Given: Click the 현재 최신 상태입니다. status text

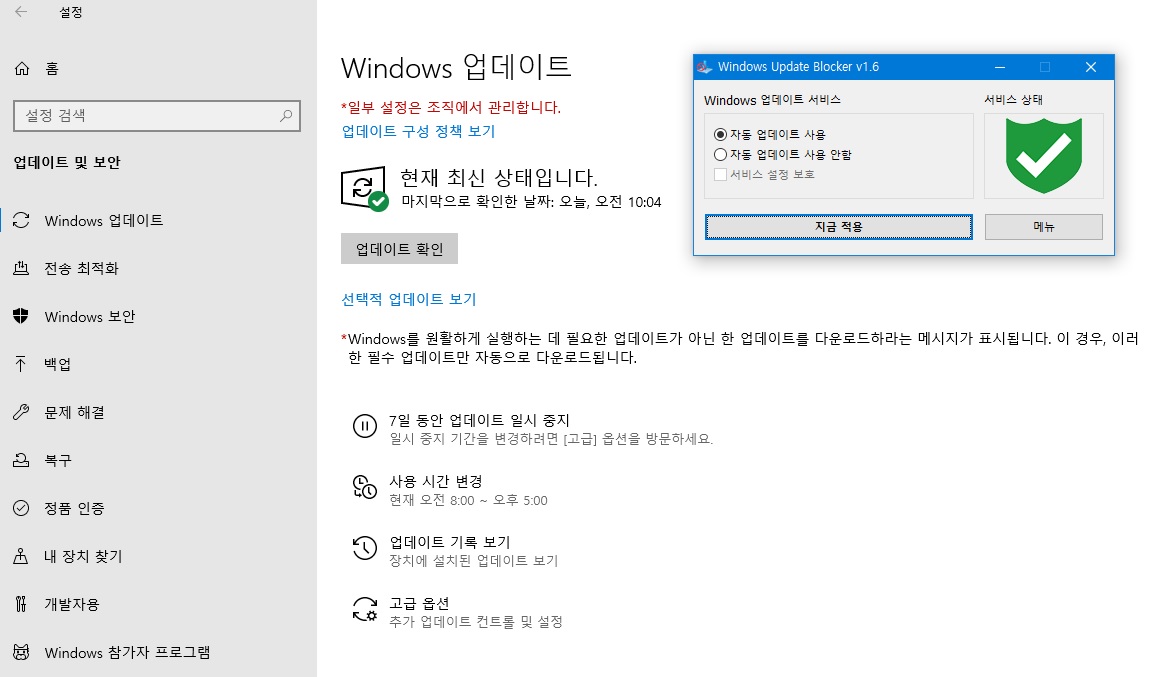Looking at the screenshot, I should click(x=498, y=178).
